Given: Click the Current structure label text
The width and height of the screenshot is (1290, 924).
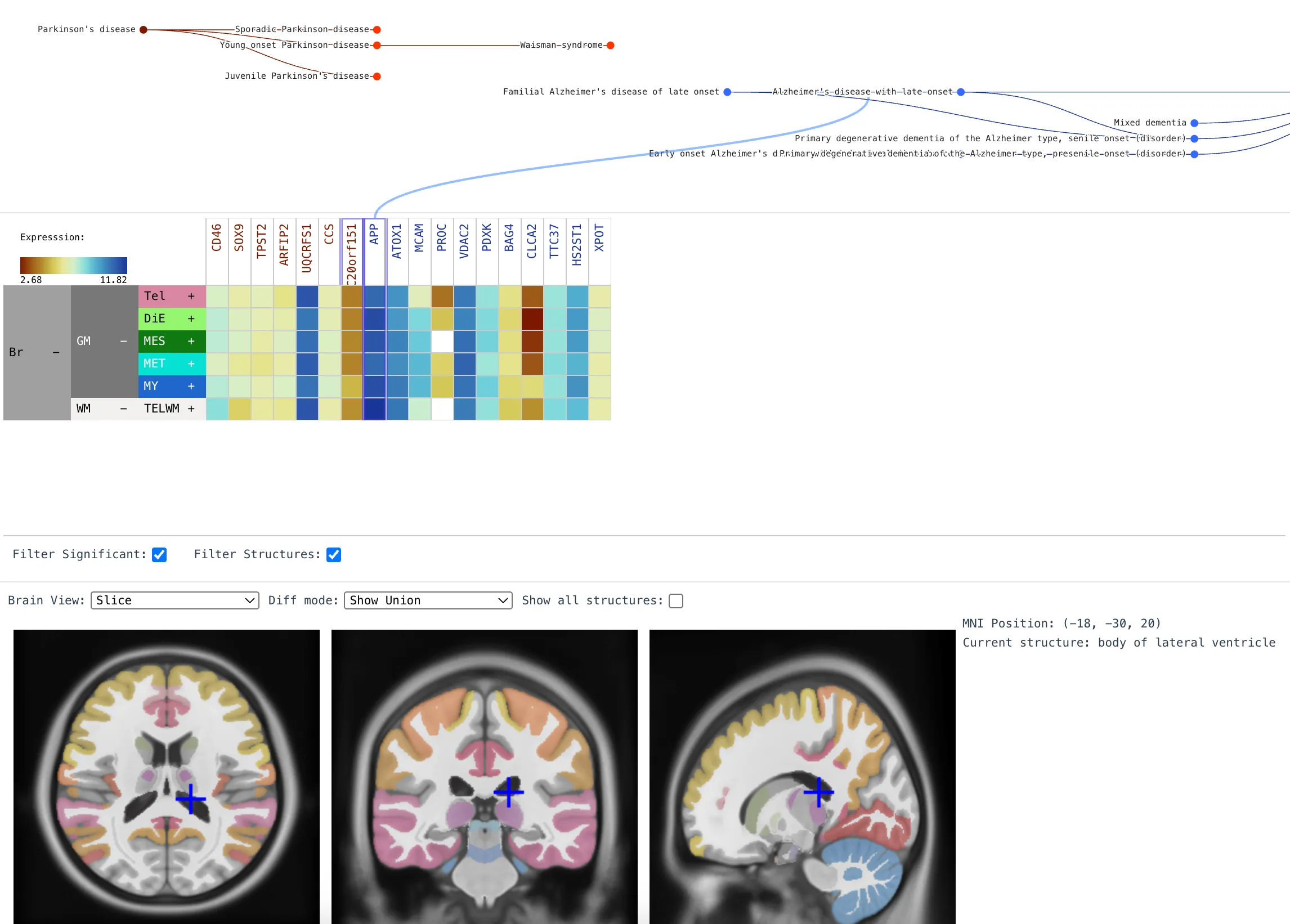Looking at the screenshot, I should [x=1119, y=643].
